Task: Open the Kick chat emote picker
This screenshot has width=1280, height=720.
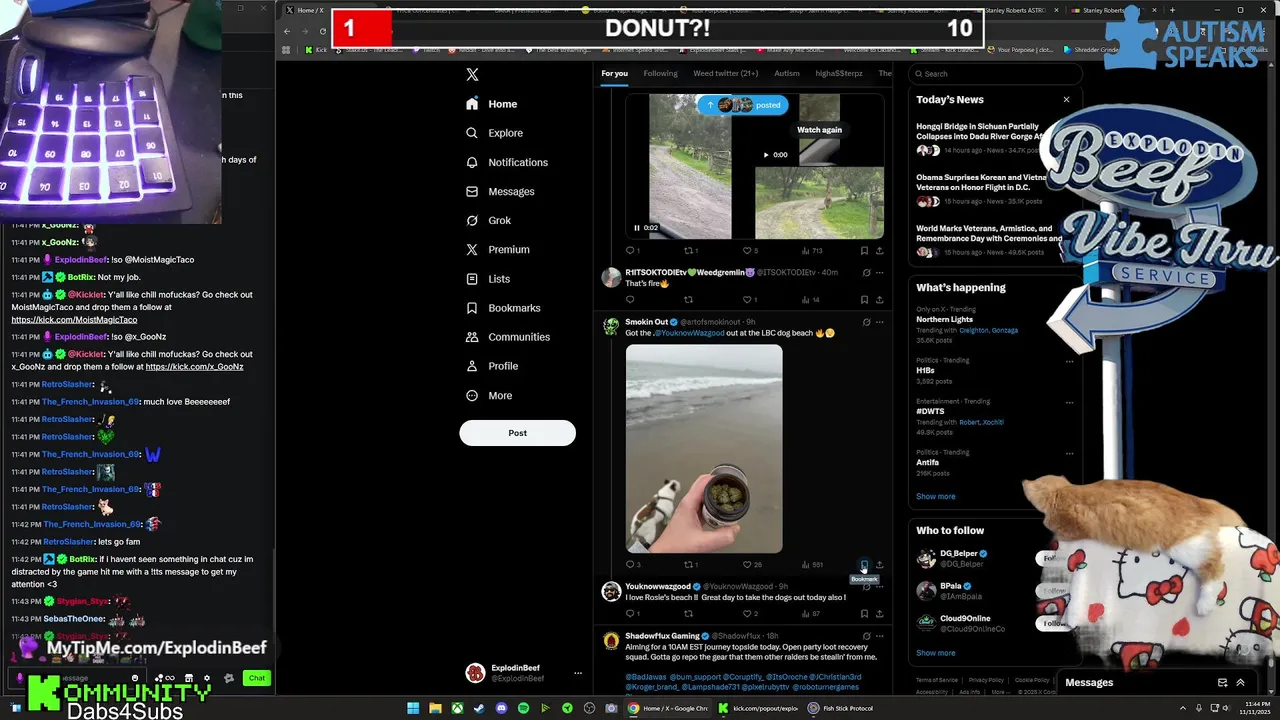Action: (135, 678)
